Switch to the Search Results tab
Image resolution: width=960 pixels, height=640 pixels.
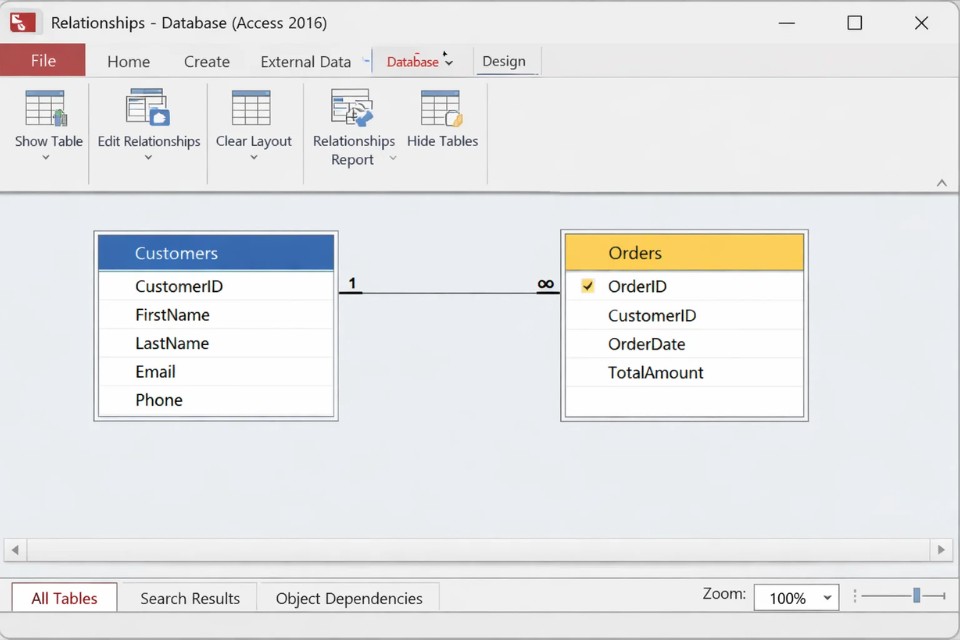tap(189, 598)
